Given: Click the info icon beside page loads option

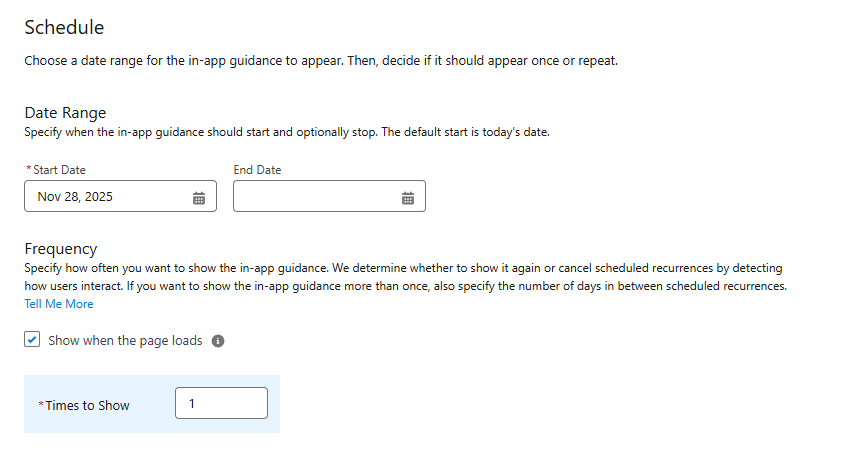Looking at the screenshot, I should 218,341.
